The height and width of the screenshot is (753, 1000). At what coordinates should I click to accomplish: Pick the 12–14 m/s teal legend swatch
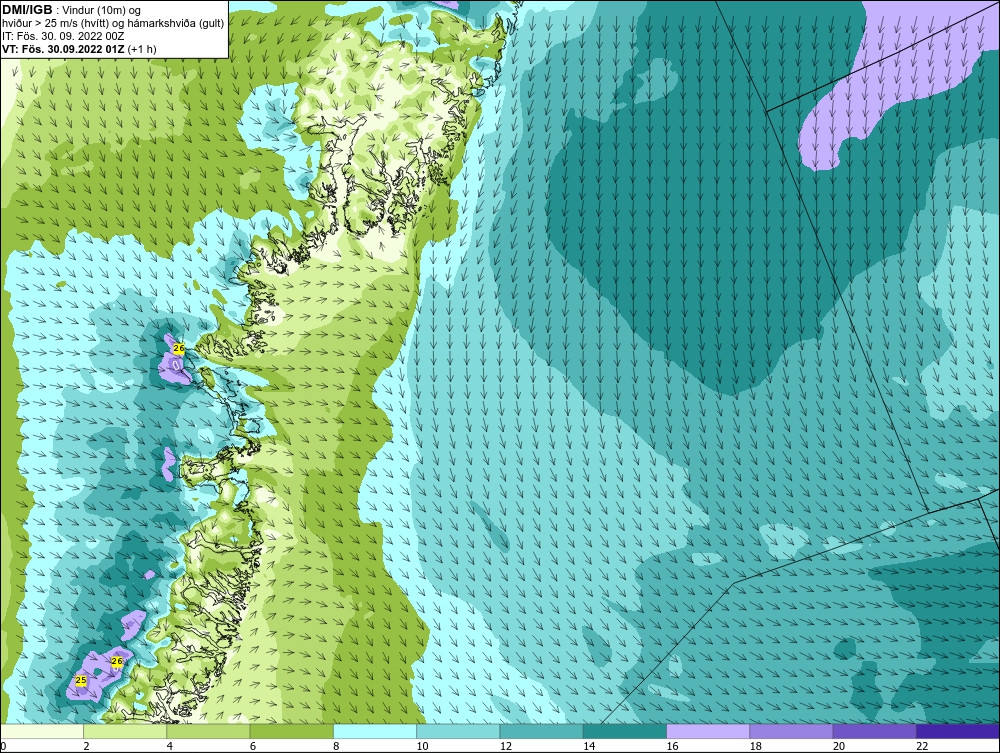click(x=541, y=731)
